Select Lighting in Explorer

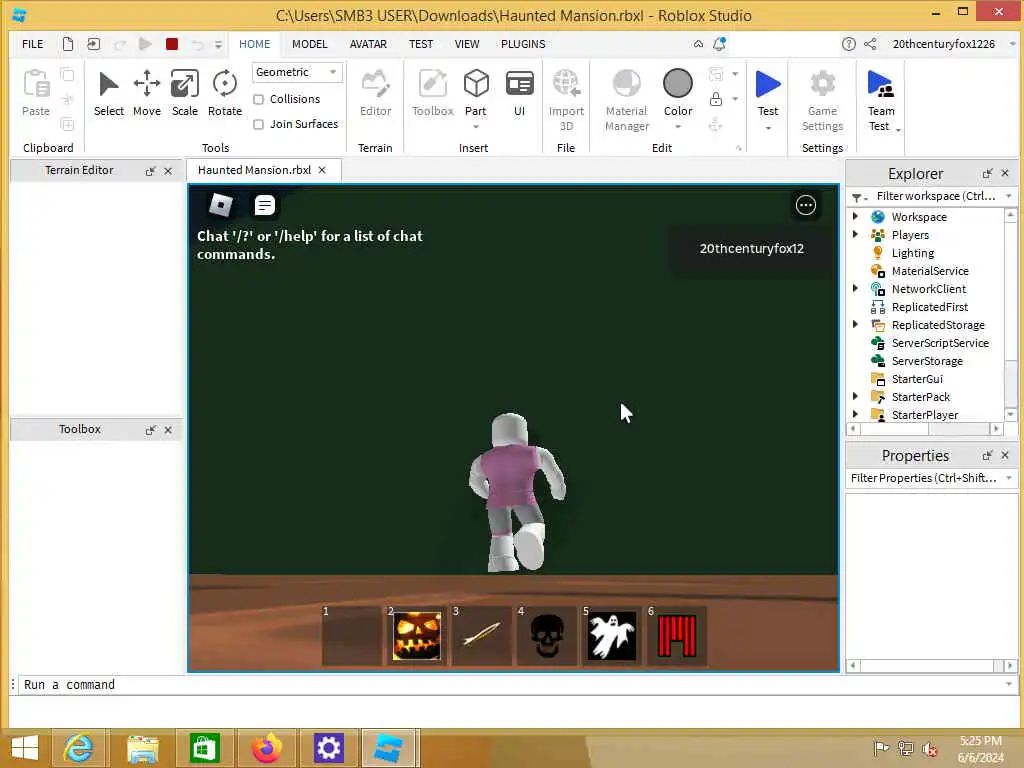(912, 253)
